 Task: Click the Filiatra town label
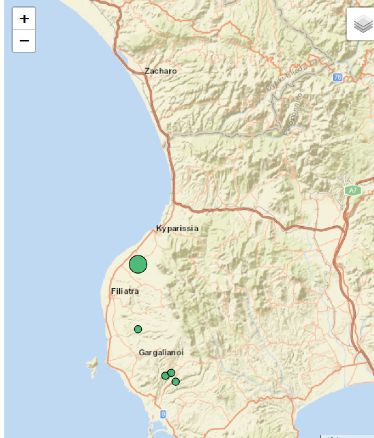pyautogui.click(x=125, y=291)
